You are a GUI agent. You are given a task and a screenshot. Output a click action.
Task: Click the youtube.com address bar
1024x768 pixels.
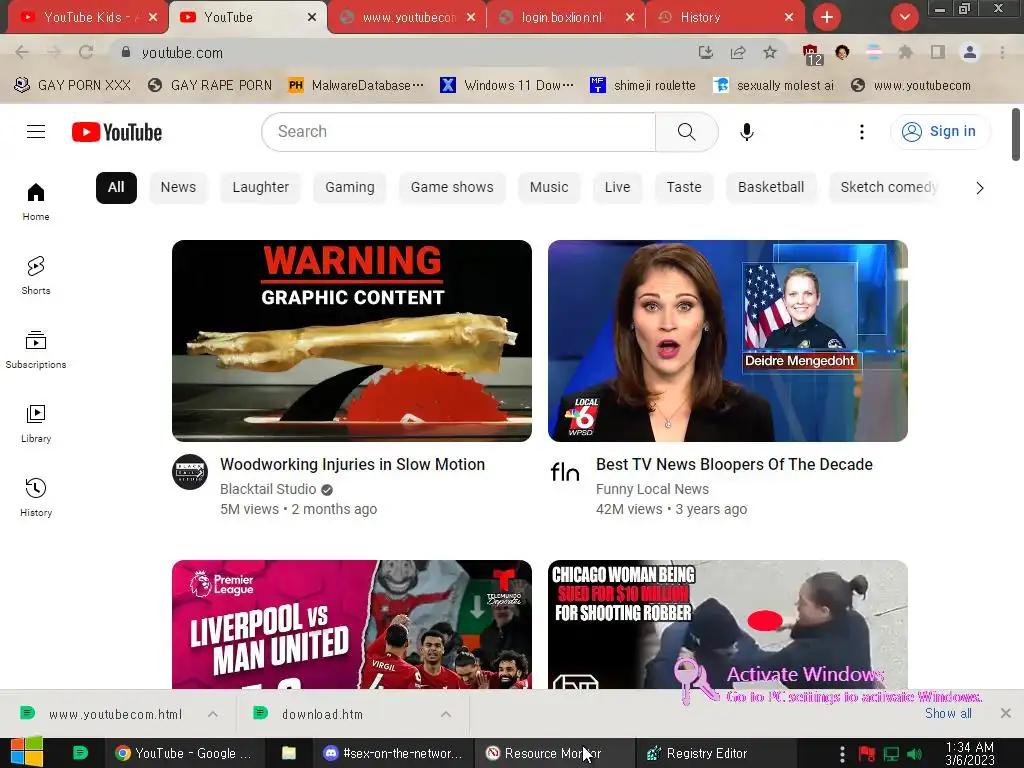[x=405, y=52]
